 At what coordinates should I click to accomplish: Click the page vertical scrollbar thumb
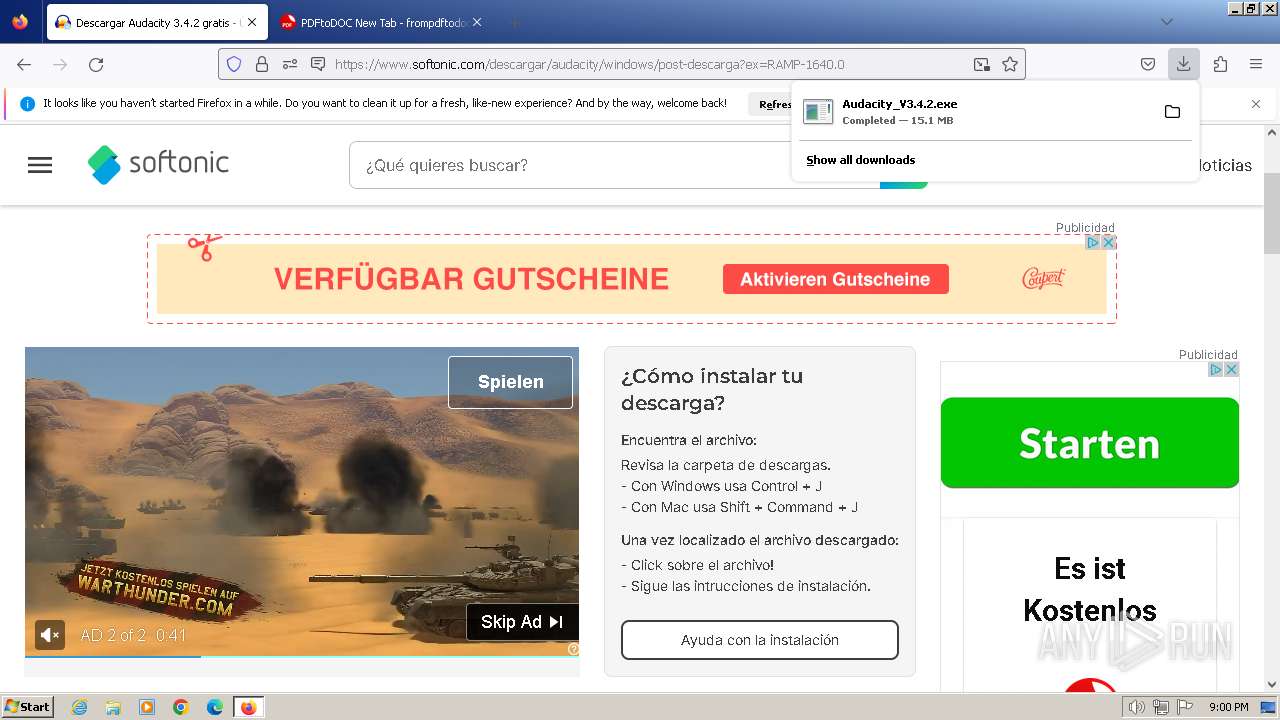coord(1272,213)
